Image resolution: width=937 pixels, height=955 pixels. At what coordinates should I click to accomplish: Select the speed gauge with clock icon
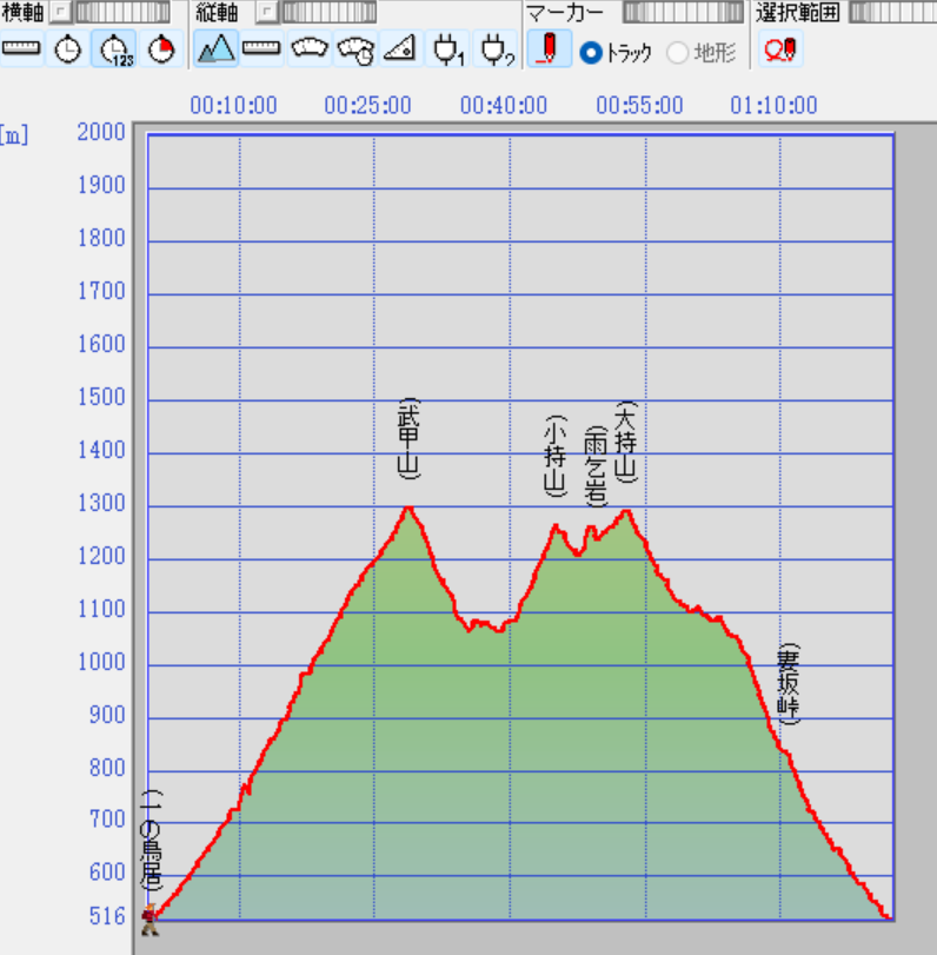click(356, 49)
